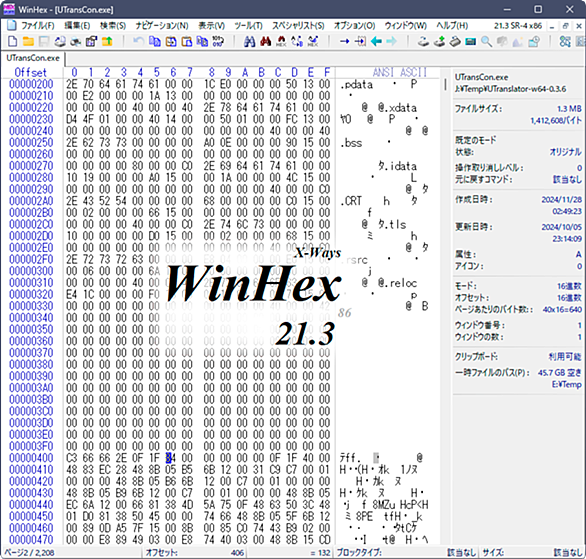
Task: Click the オフセット: 406 status bar field
Action: point(195,552)
